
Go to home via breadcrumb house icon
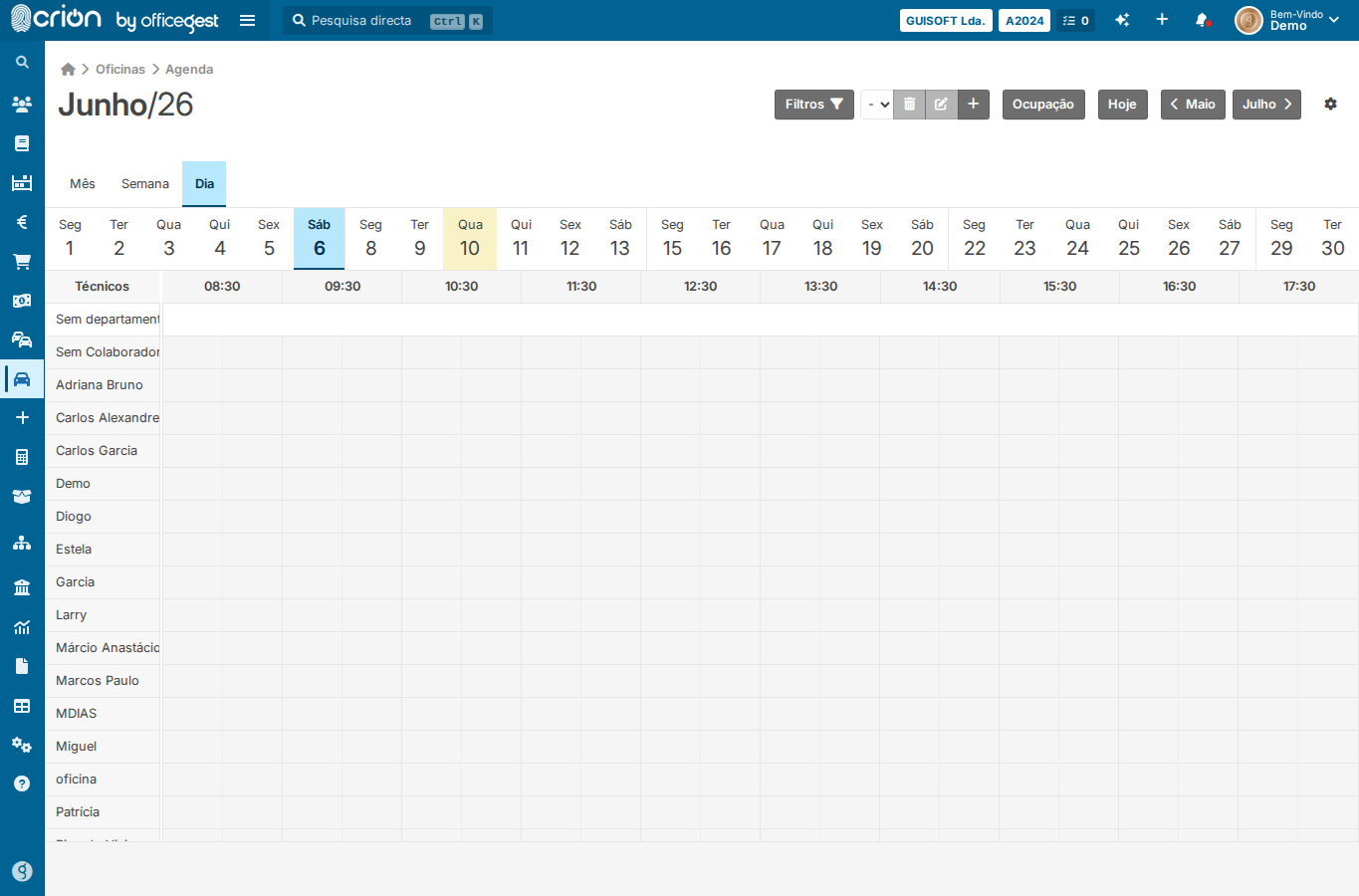click(68, 69)
